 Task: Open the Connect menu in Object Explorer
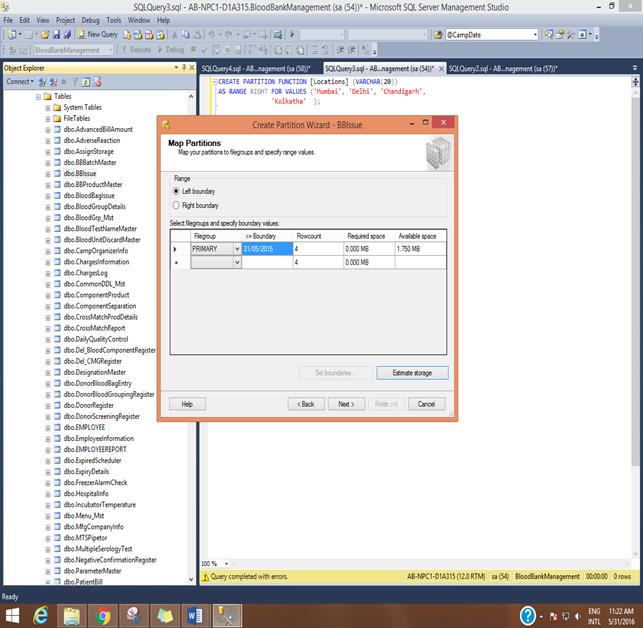point(19,82)
